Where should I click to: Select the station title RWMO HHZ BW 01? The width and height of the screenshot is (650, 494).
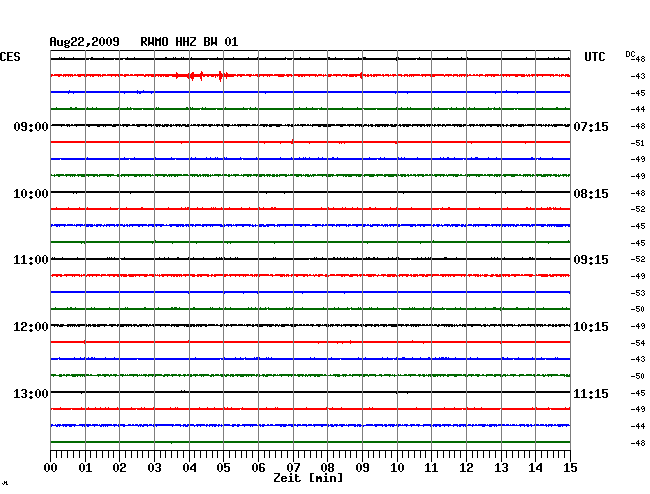coord(189,42)
